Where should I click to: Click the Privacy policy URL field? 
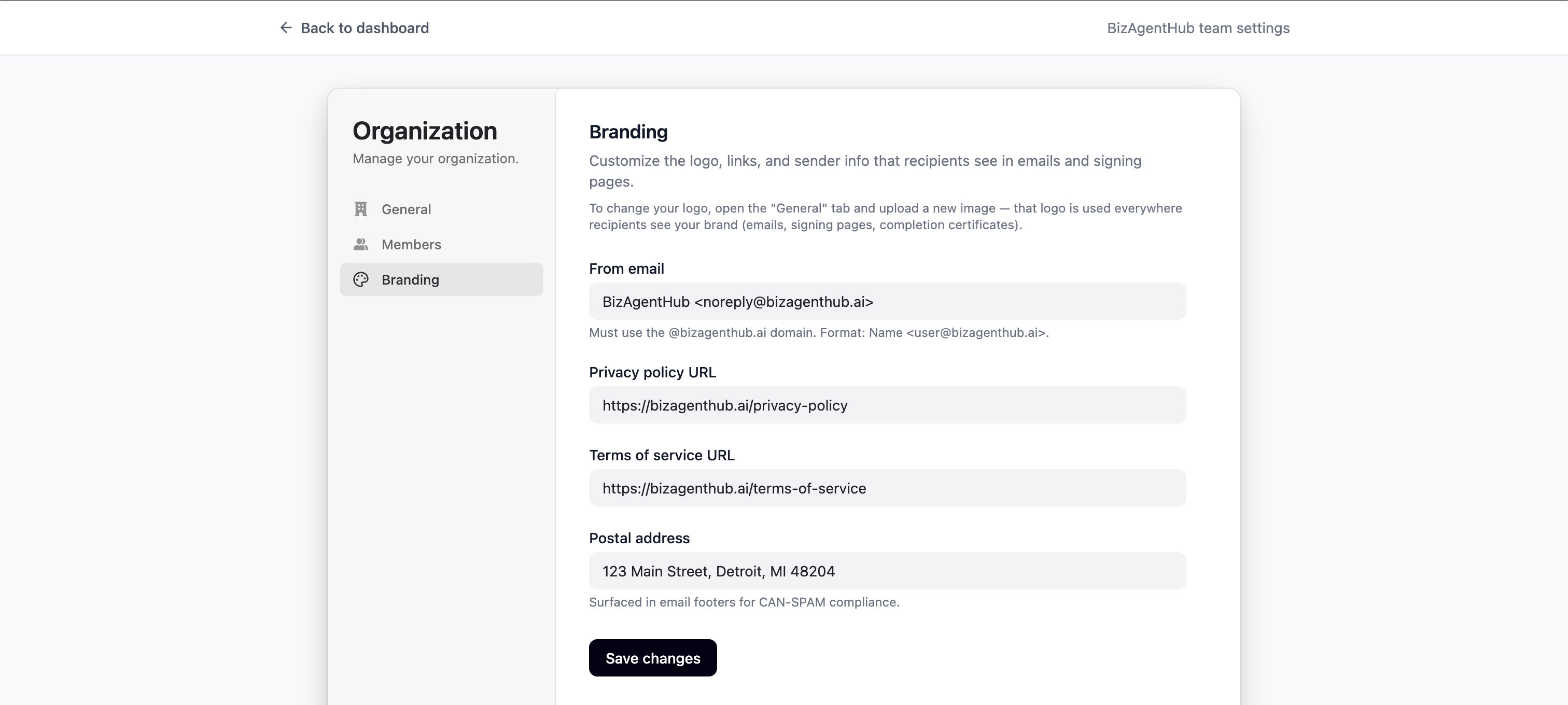887,405
